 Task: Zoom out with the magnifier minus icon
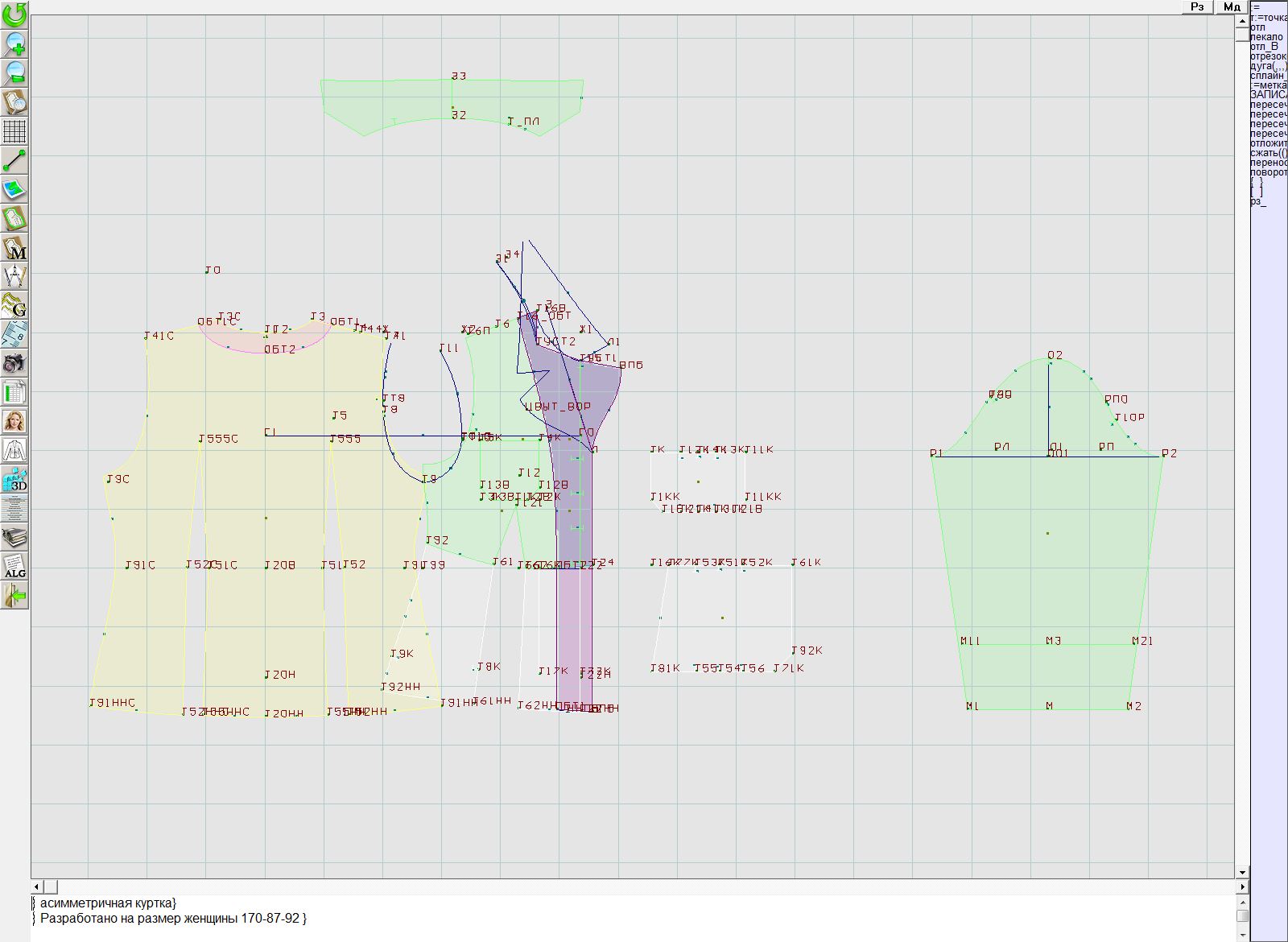[14, 72]
